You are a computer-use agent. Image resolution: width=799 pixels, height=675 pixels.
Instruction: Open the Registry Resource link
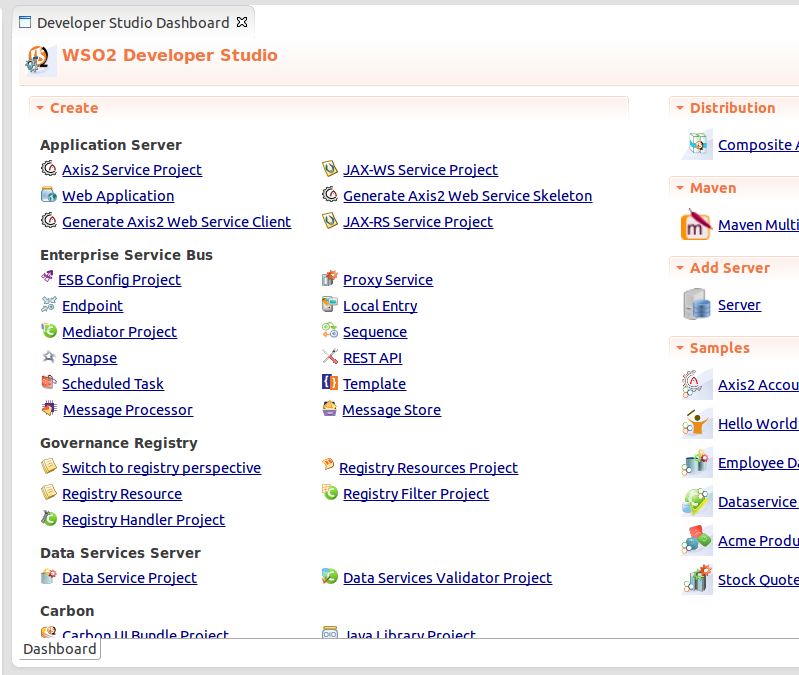coord(122,494)
